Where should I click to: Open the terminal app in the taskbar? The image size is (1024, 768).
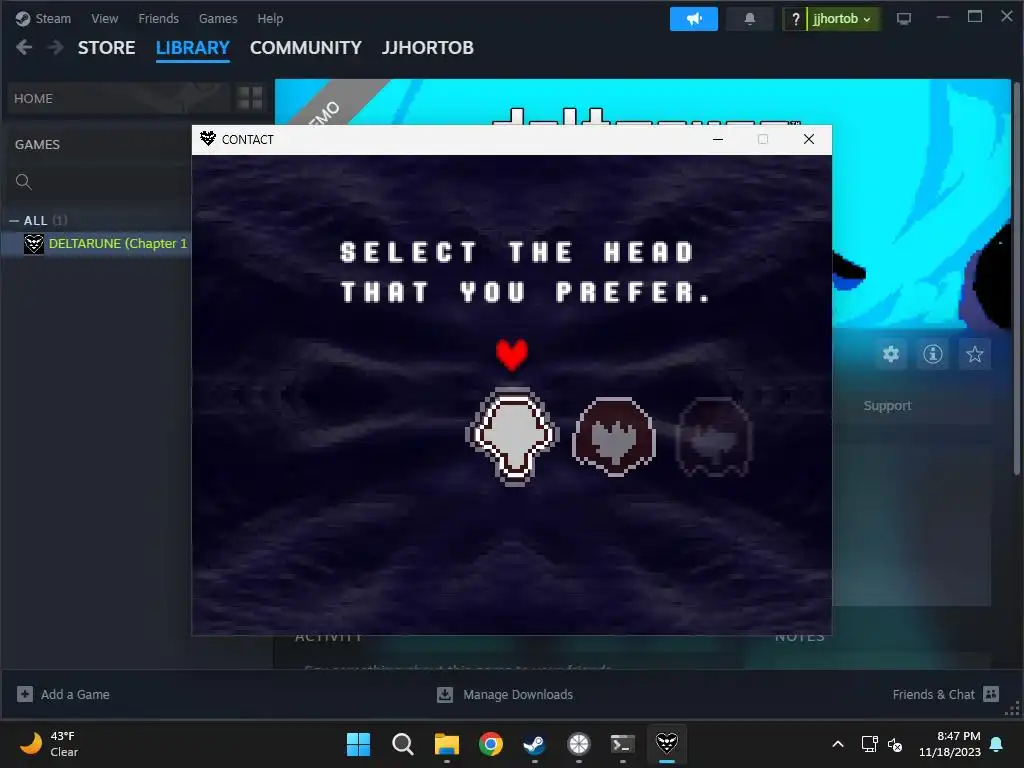tap(622, 744)
